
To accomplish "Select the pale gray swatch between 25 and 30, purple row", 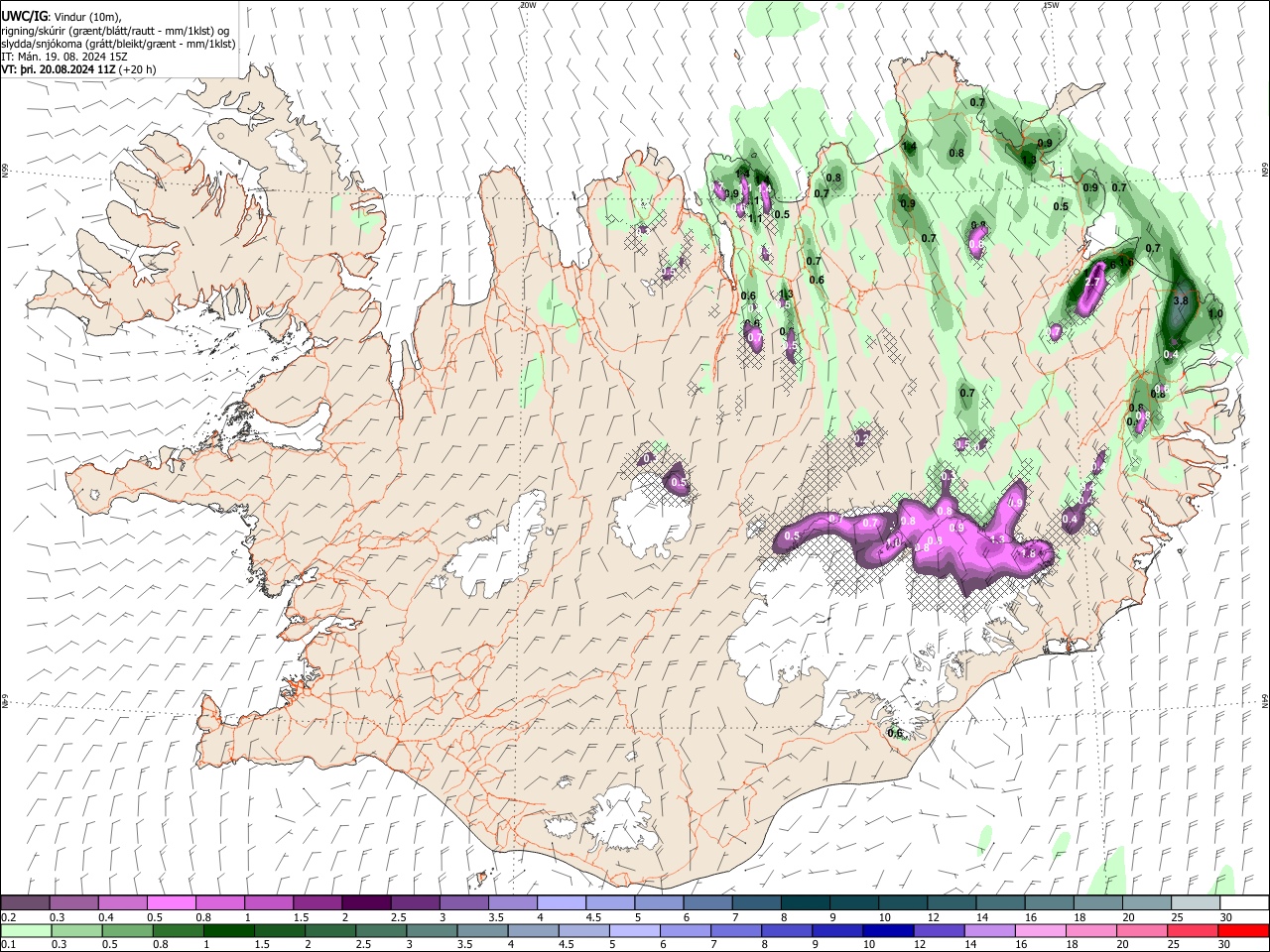I will (1196, 903).
